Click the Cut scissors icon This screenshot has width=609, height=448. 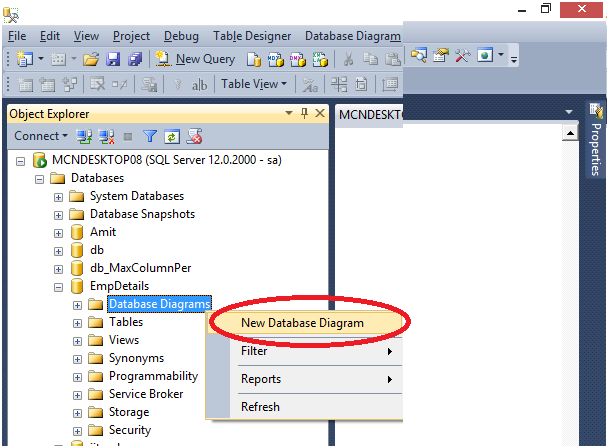[348, 59]
